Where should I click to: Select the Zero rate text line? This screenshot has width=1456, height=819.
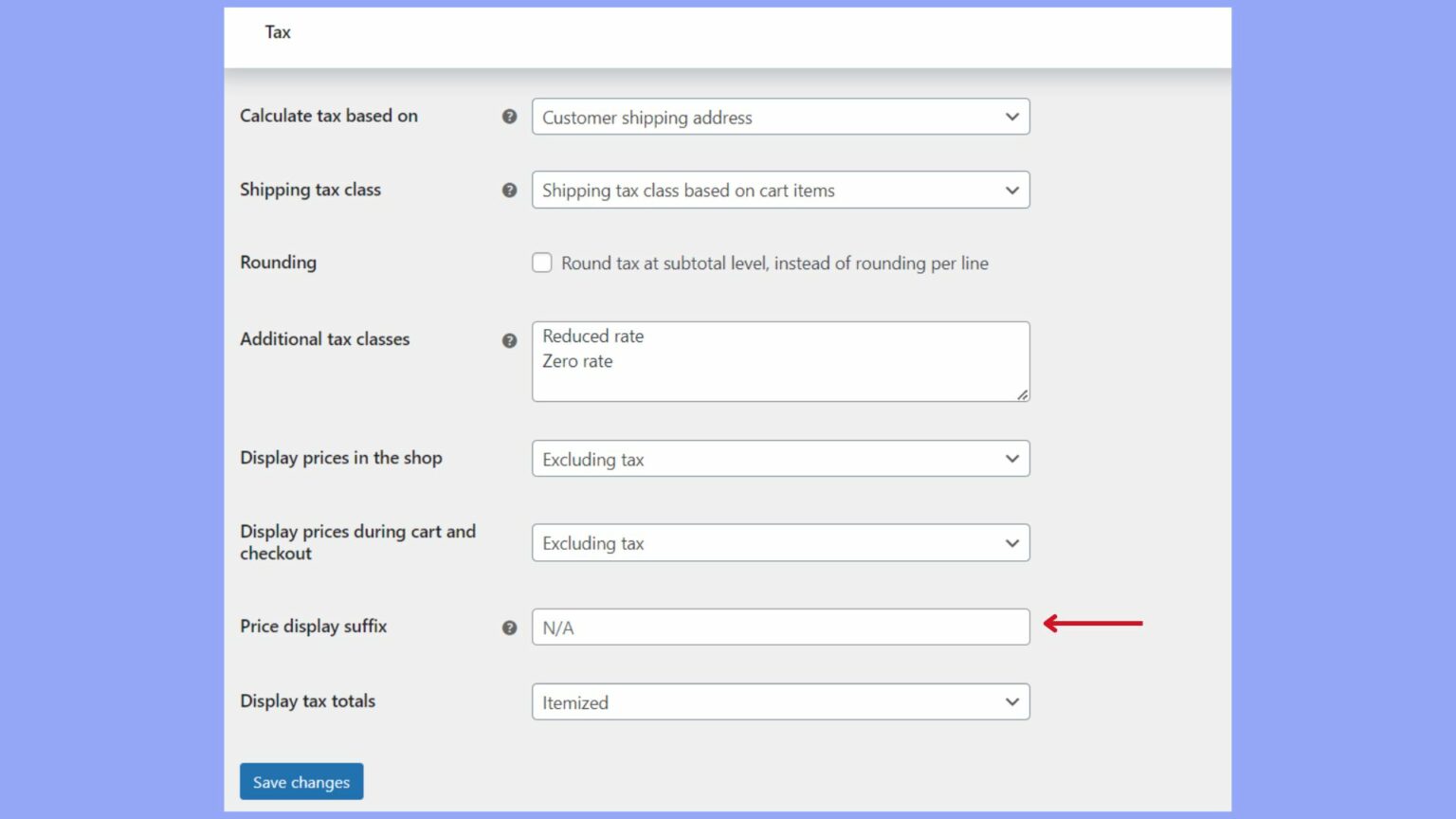pyautogui.click(x=576, y=361)
